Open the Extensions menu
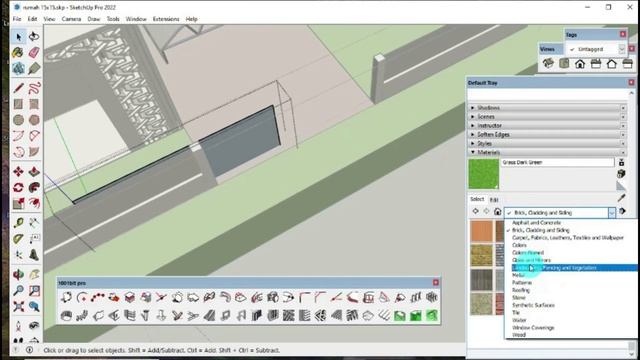Screen dimensions: 640x360 166,19
